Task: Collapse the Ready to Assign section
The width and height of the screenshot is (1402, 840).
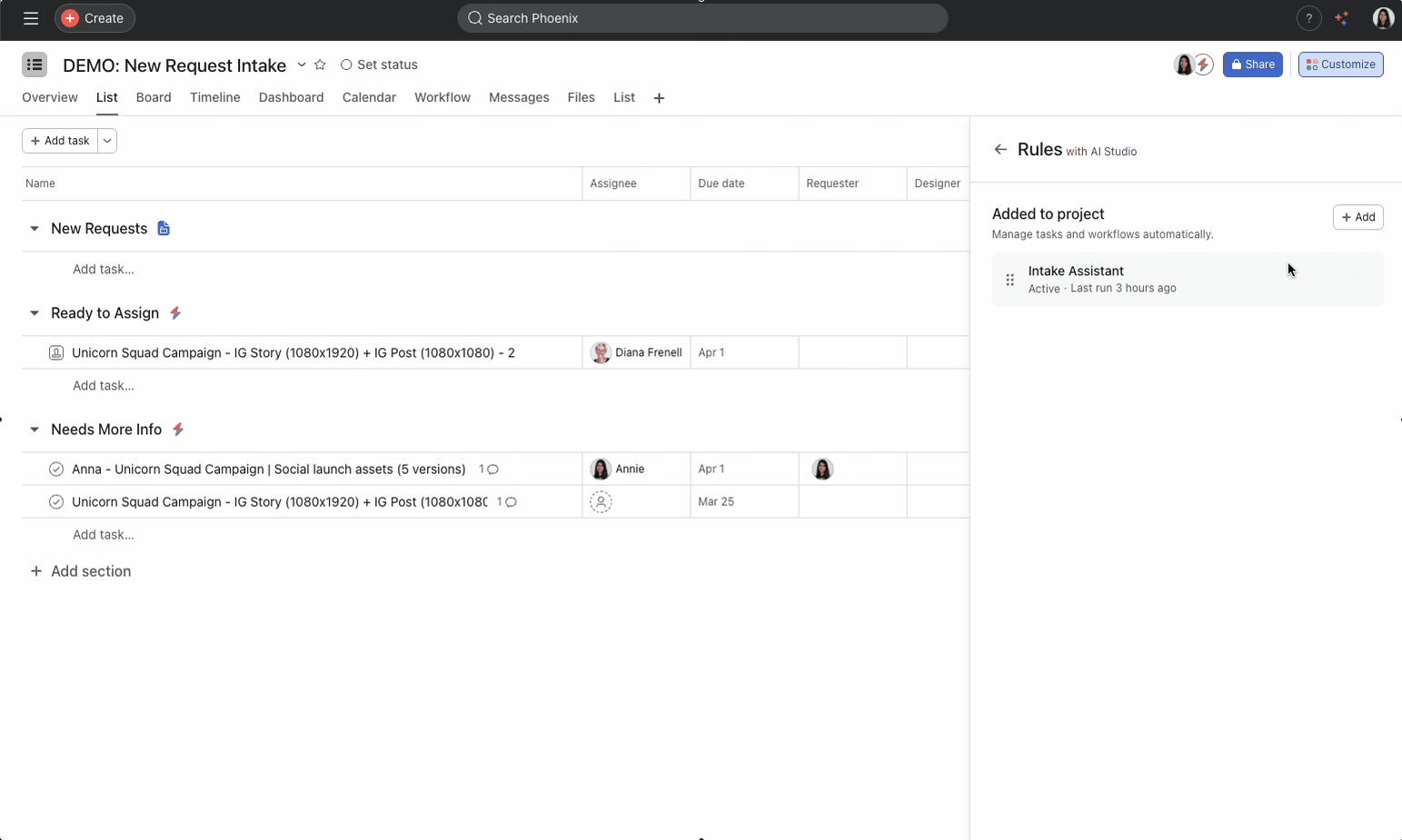Action: pyautogui.click(x=34, y=312)
